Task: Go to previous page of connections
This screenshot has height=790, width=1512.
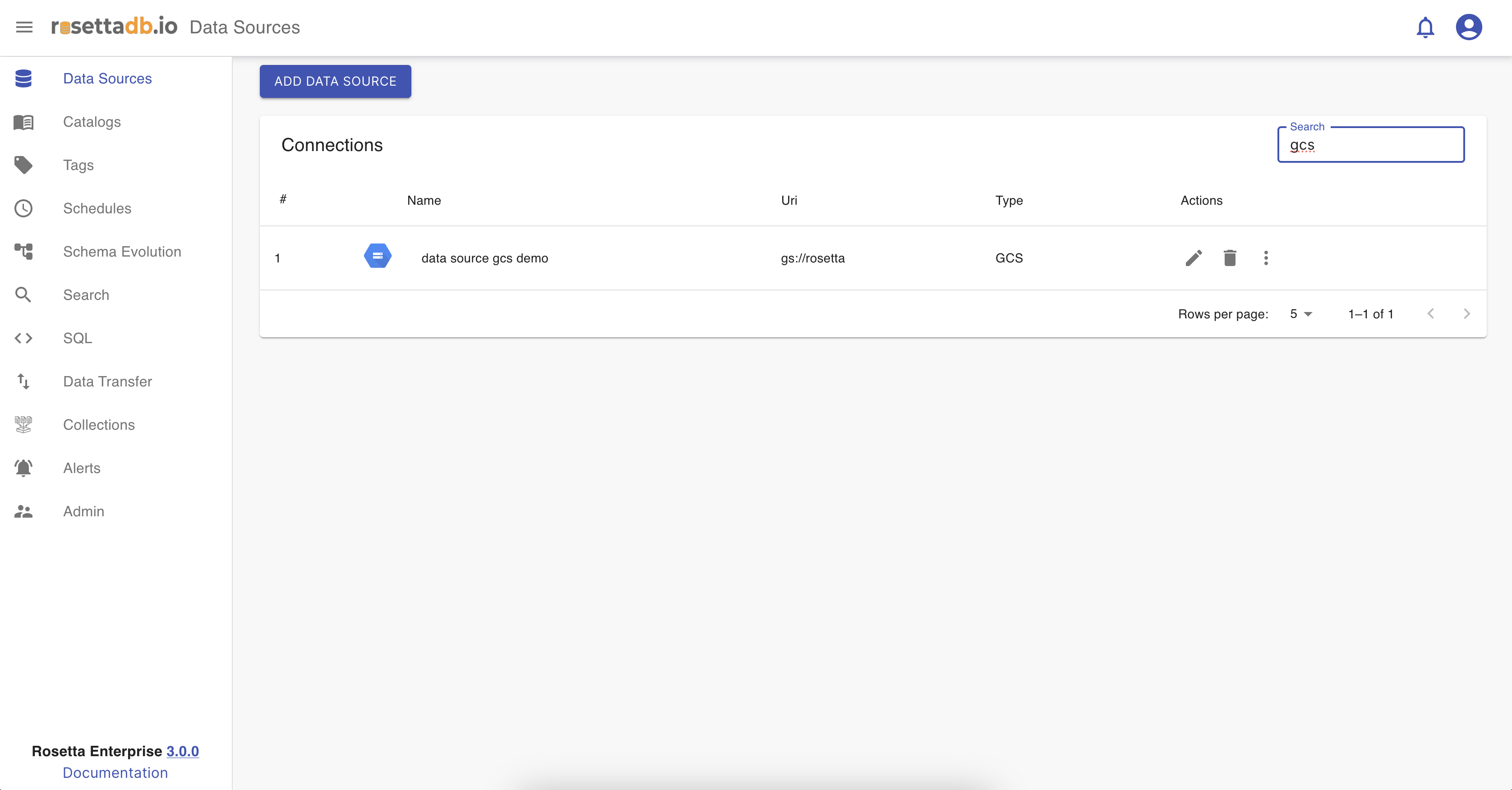Action: [x=1430, y=314]
